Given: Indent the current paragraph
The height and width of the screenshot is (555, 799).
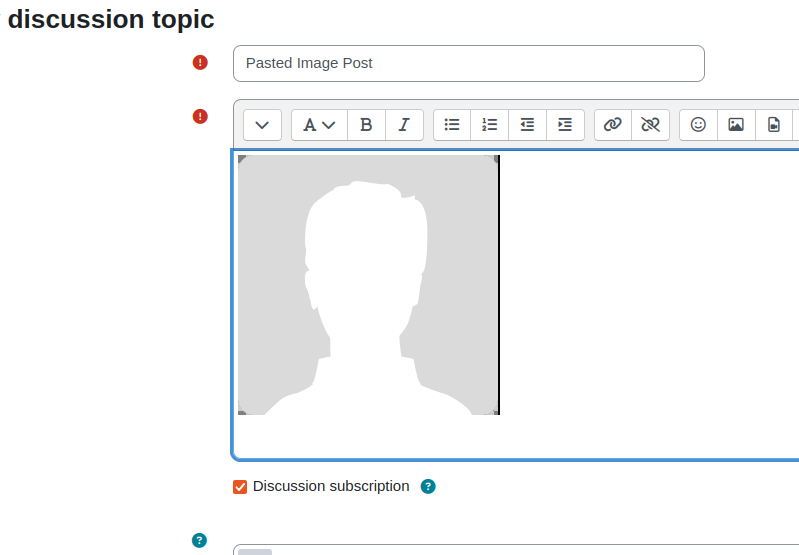Looking at the screenshot, I should (565, 125).
